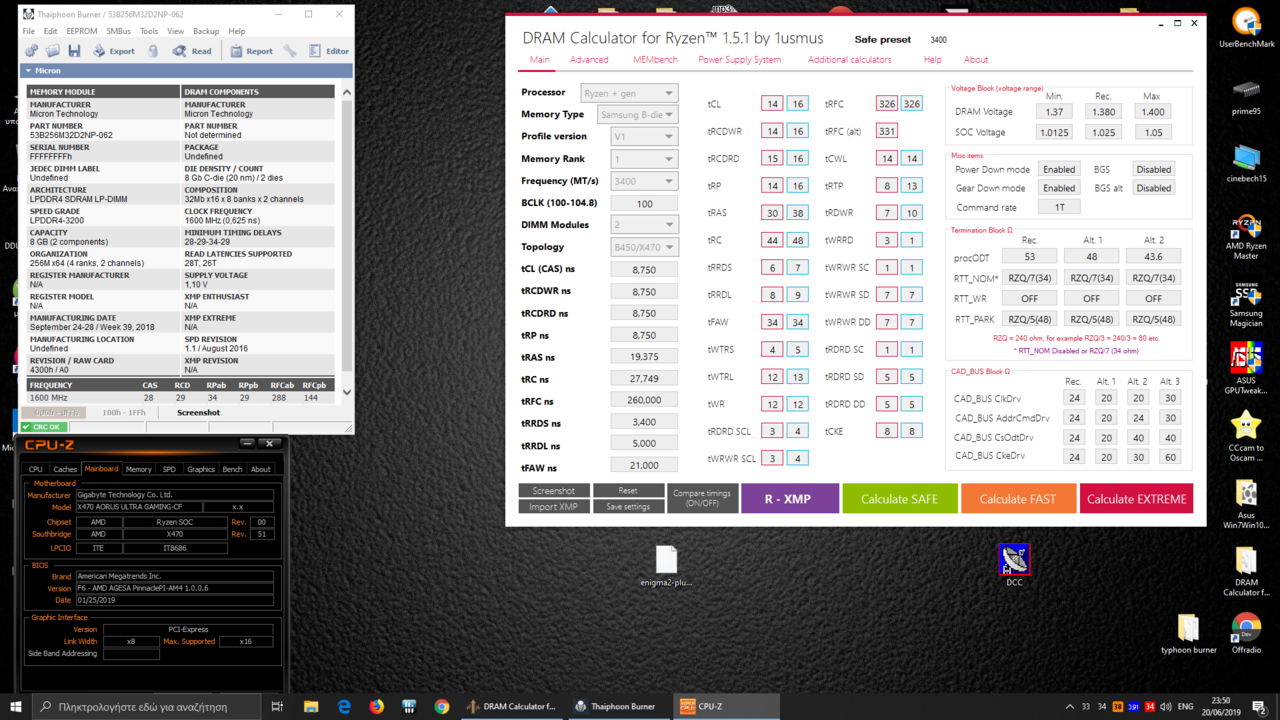1280x720 pixels.
Task: Open the DCC desktop icon
Action: [1014, 565]
